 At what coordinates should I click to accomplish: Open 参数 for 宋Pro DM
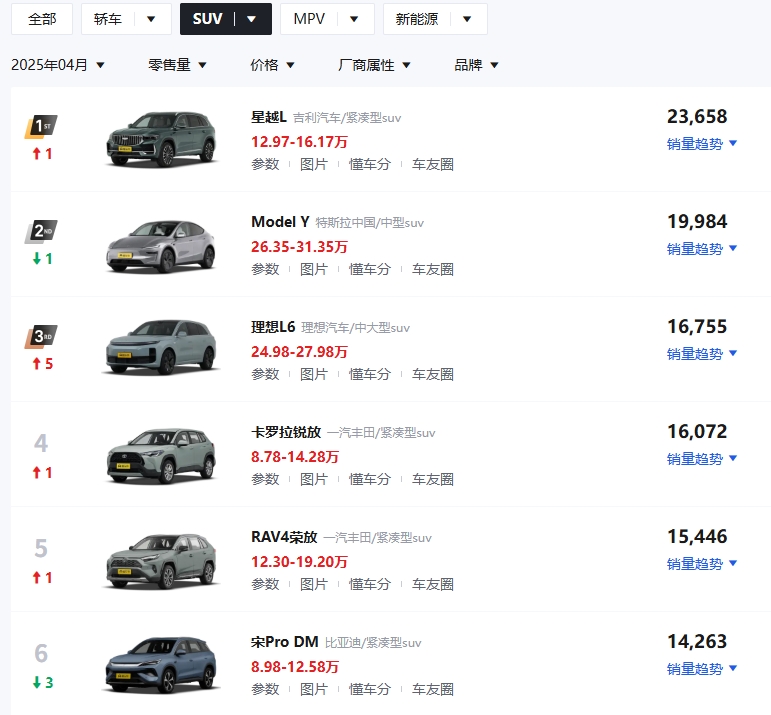pos(265,689)
